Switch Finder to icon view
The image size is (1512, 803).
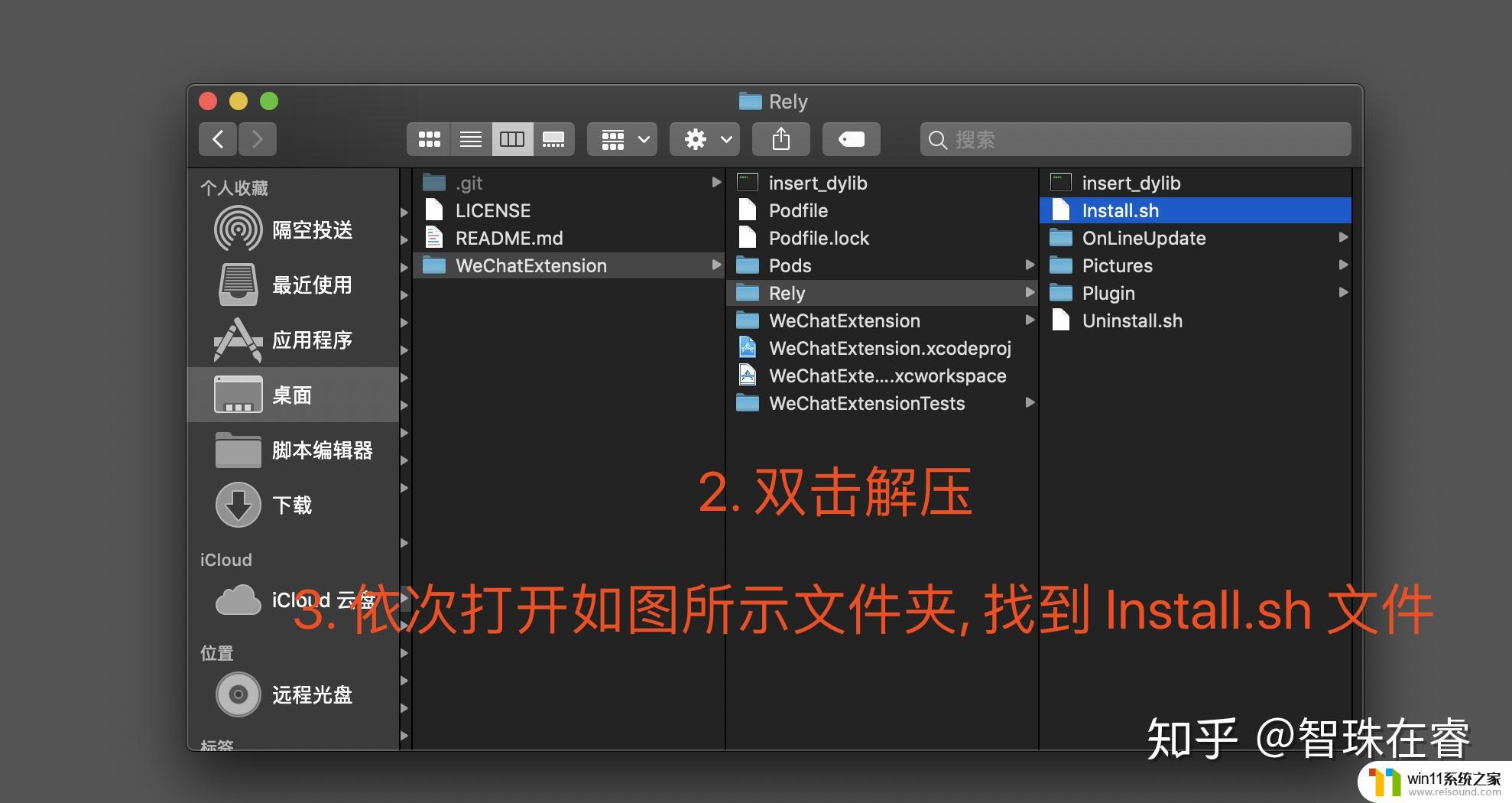[429, 139]
